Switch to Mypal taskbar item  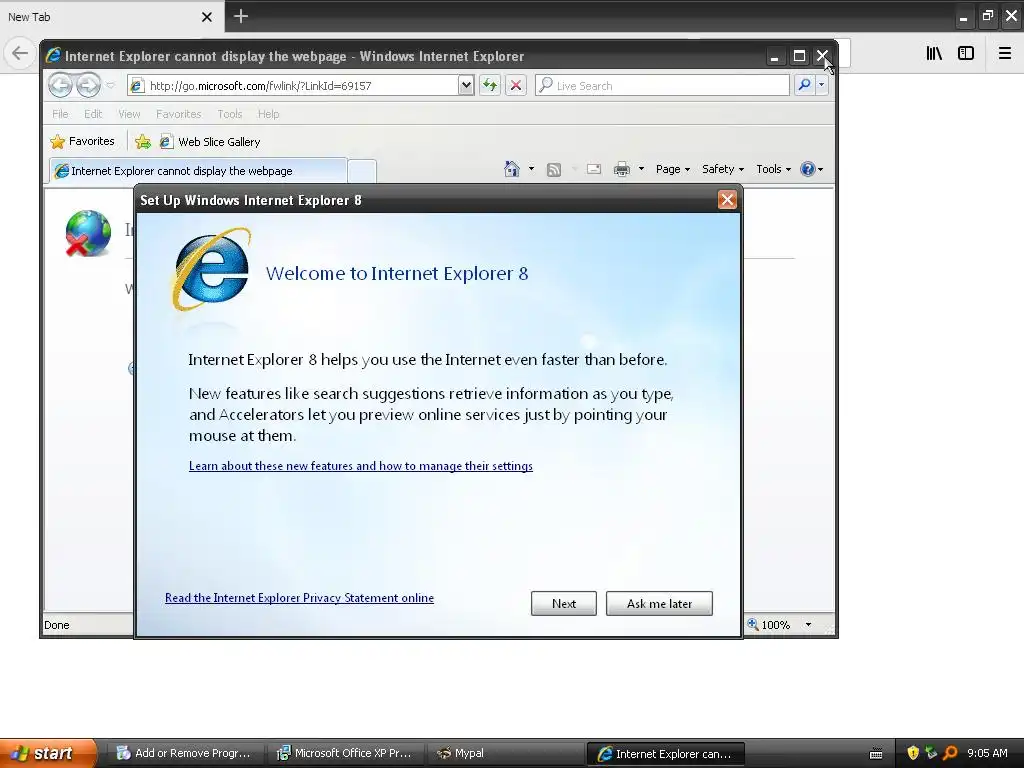(x=506, y=753)
